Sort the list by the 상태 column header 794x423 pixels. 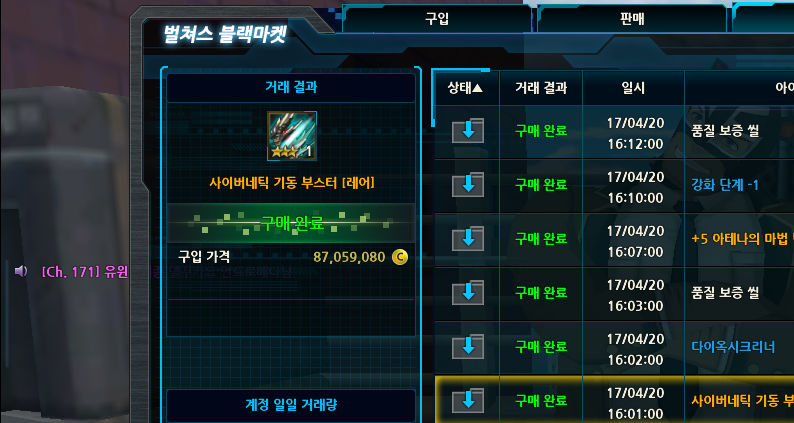pos(465,88)
